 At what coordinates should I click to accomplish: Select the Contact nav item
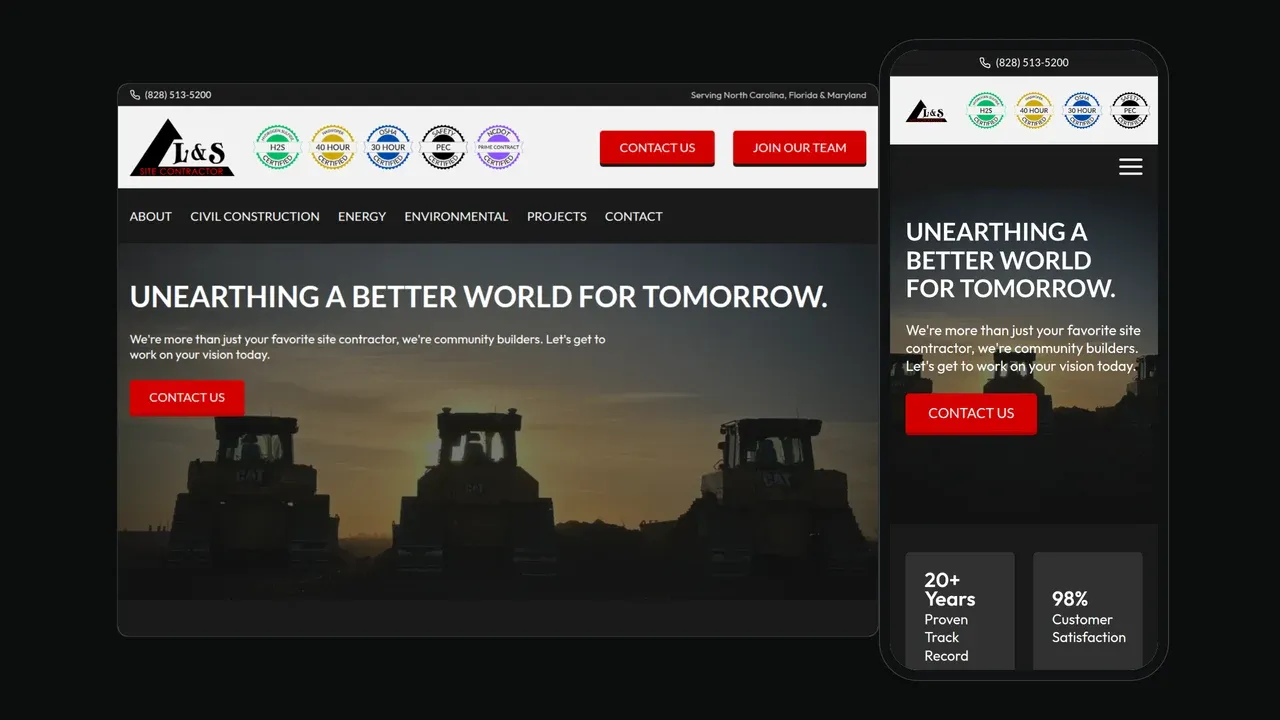point(634,216)
